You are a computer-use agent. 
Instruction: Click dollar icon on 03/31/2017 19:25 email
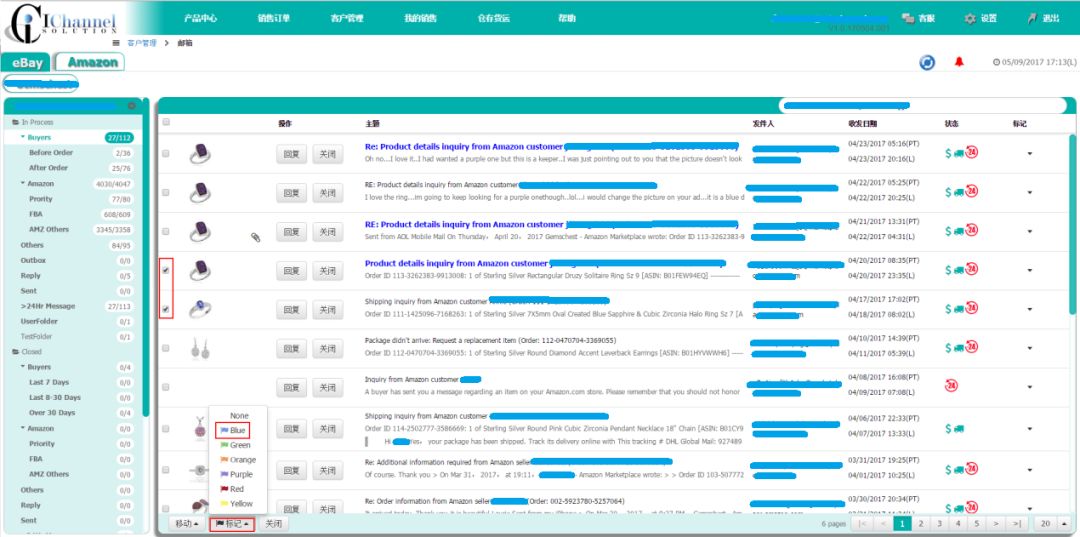tap(948, 470)
